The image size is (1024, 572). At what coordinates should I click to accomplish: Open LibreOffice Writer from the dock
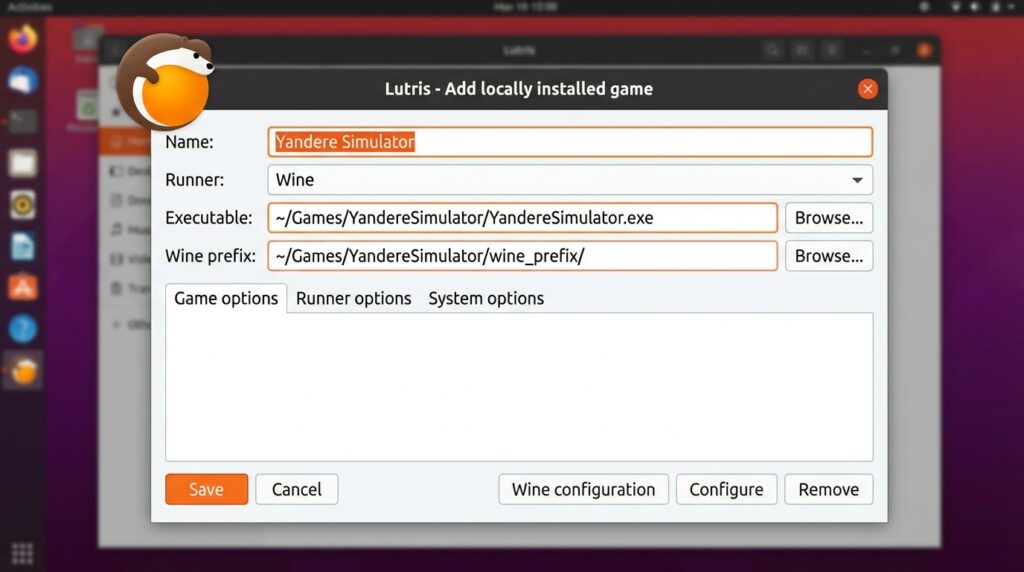click(x=22, y=246)
